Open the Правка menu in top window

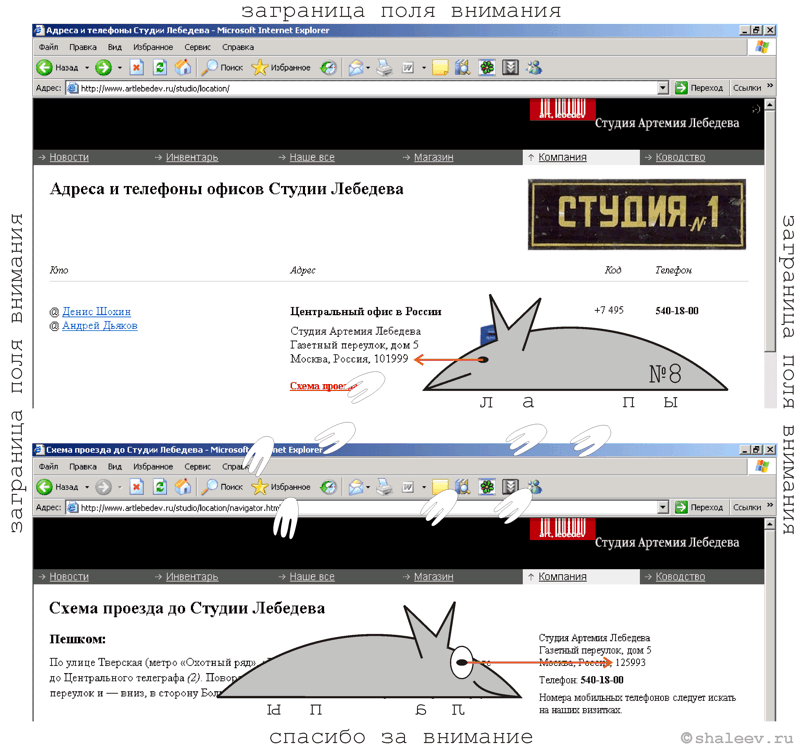click(x=83, y=47)
